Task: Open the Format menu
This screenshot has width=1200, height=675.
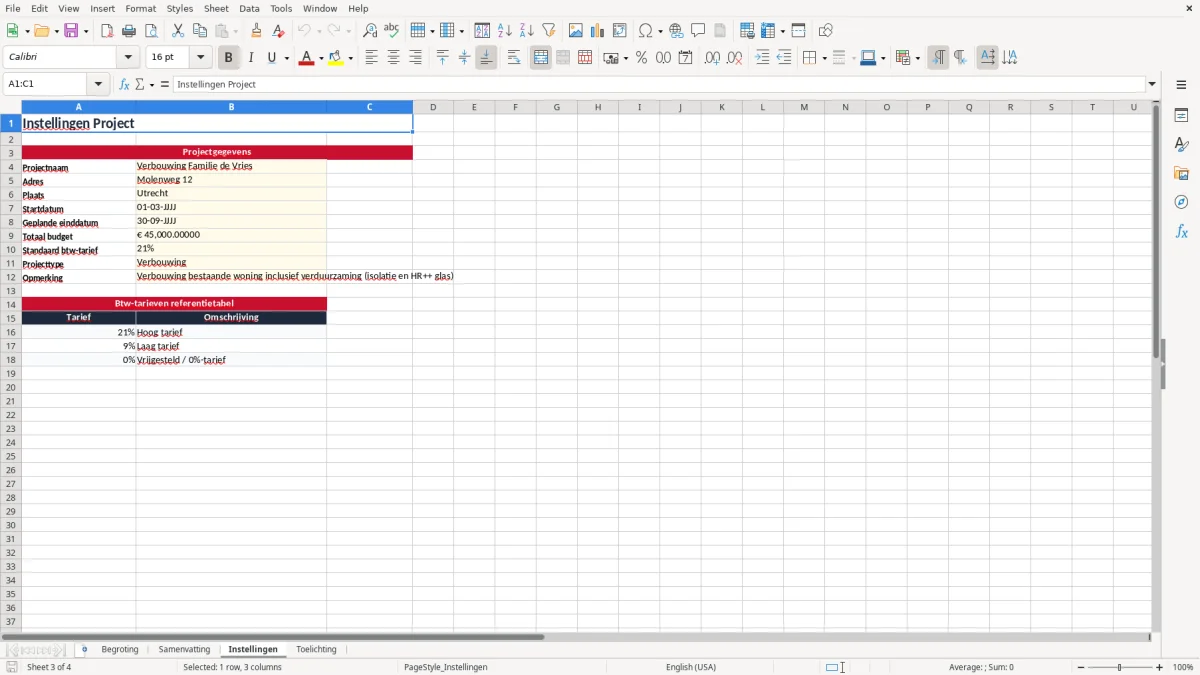Action: point(140,8)
